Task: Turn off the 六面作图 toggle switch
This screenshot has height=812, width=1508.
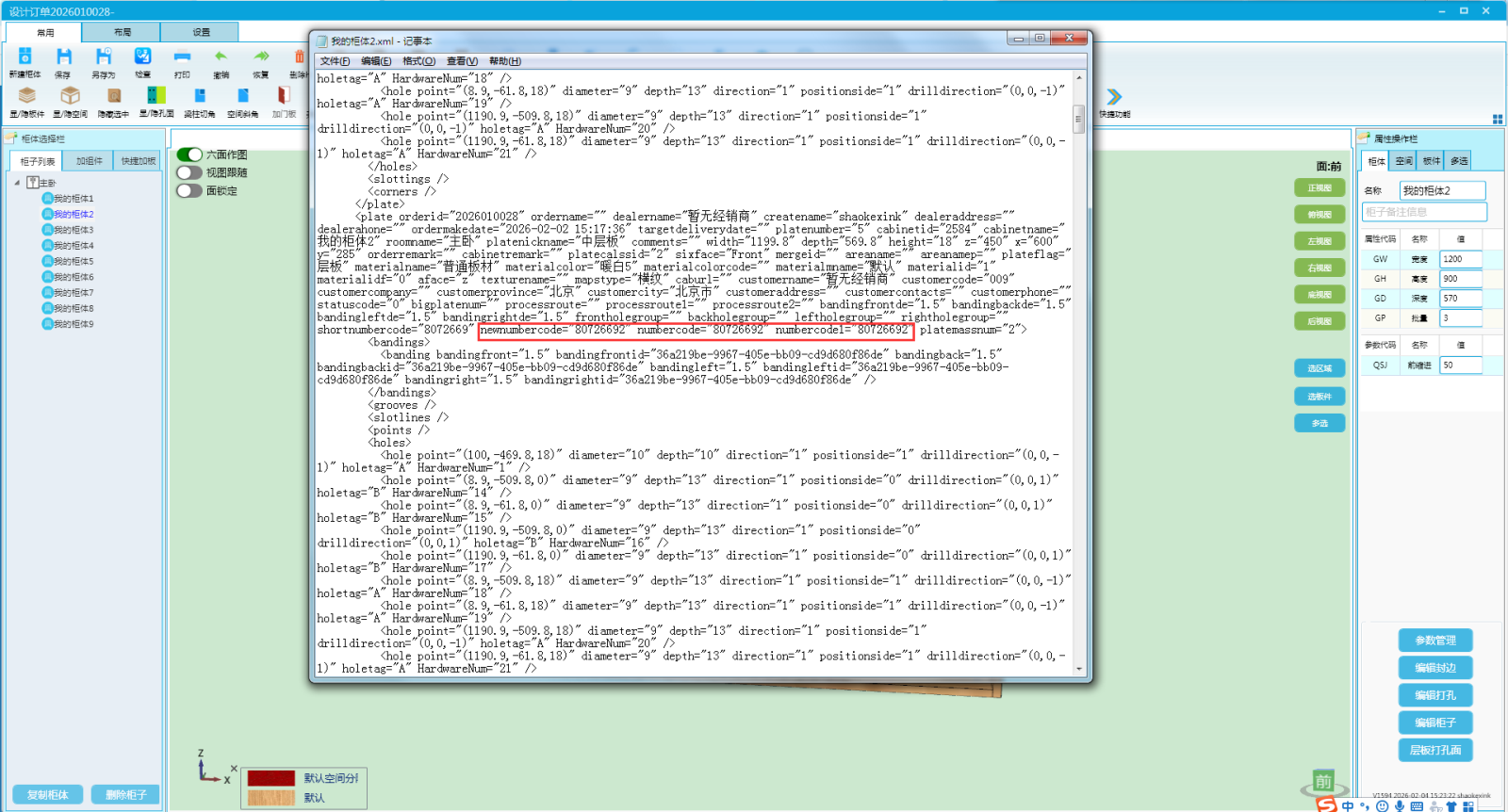Action: pyautogui.click(x=189, y=154)
